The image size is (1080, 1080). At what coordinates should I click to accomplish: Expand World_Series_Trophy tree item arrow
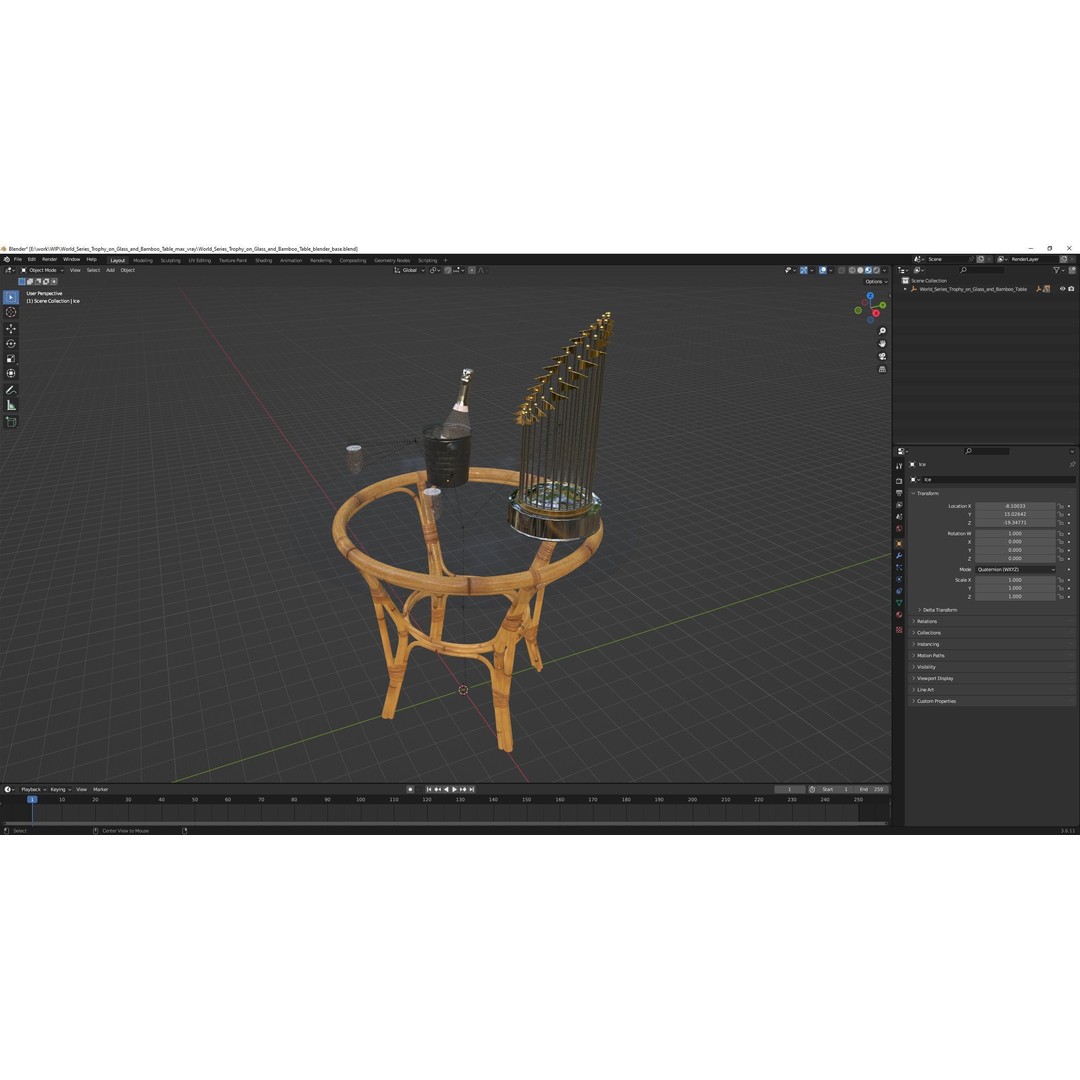point(905,289)
